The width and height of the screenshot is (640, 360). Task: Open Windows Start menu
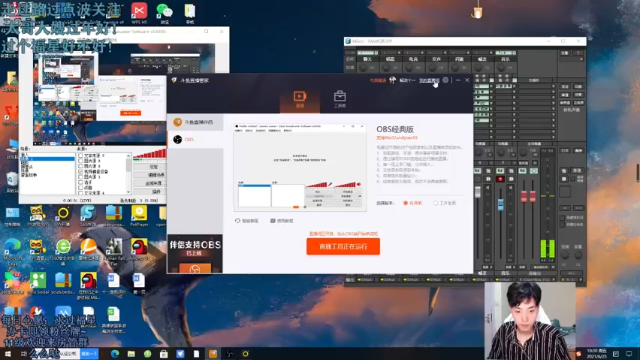click(7, 353)
